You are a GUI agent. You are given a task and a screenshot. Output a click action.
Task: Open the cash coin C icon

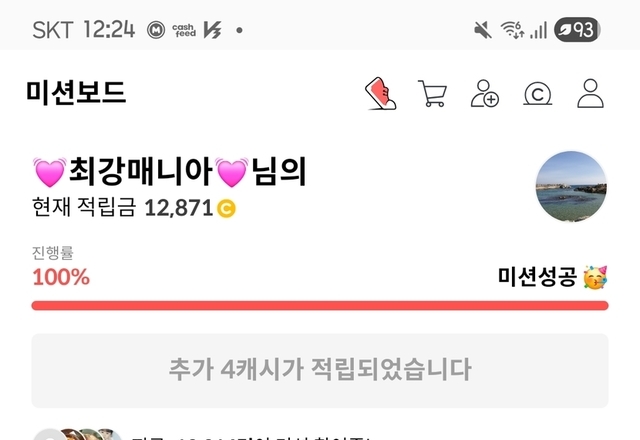[x=538, y=94]
